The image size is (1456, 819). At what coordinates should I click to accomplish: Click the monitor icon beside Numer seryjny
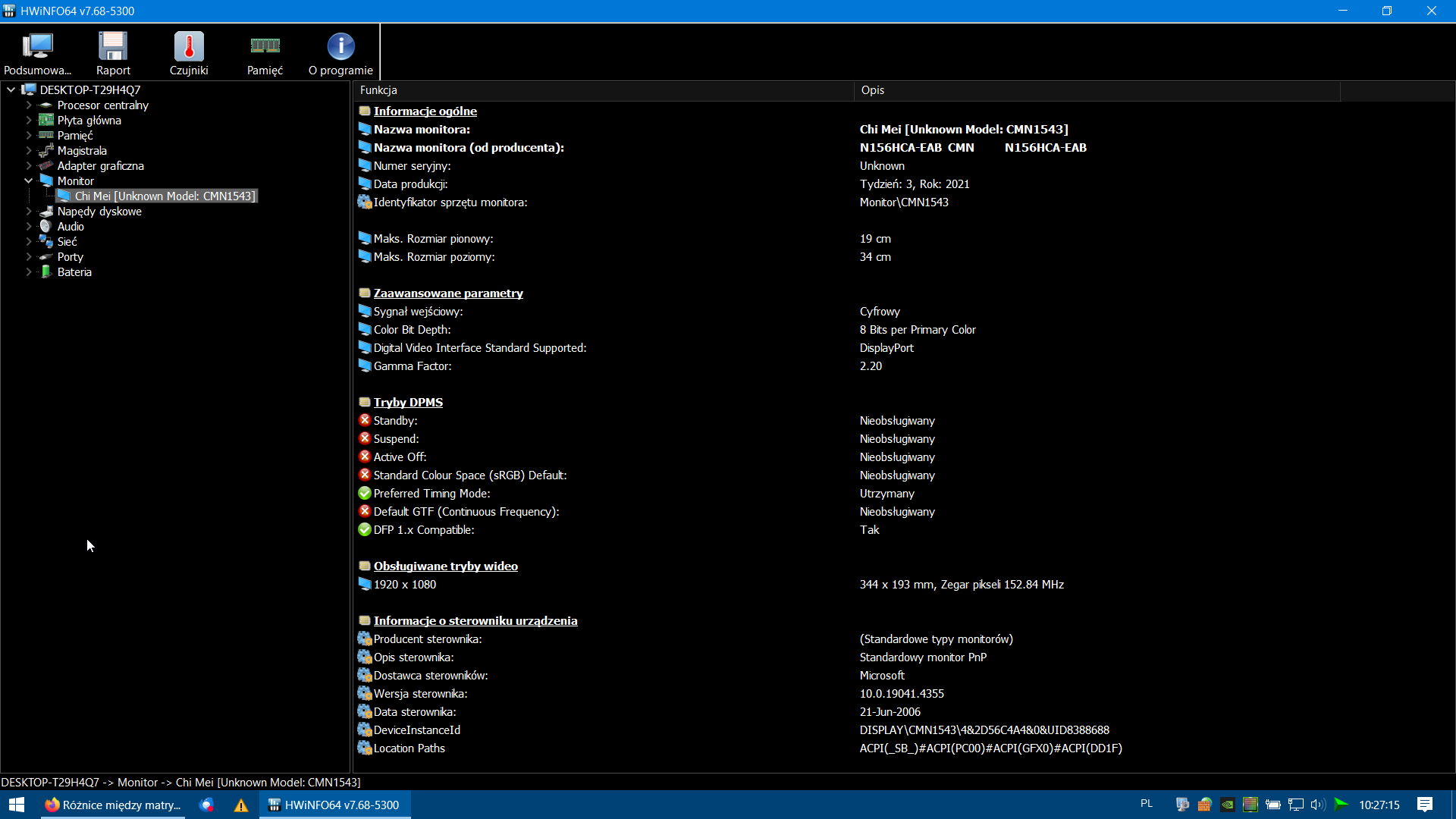tap(365, 165)
